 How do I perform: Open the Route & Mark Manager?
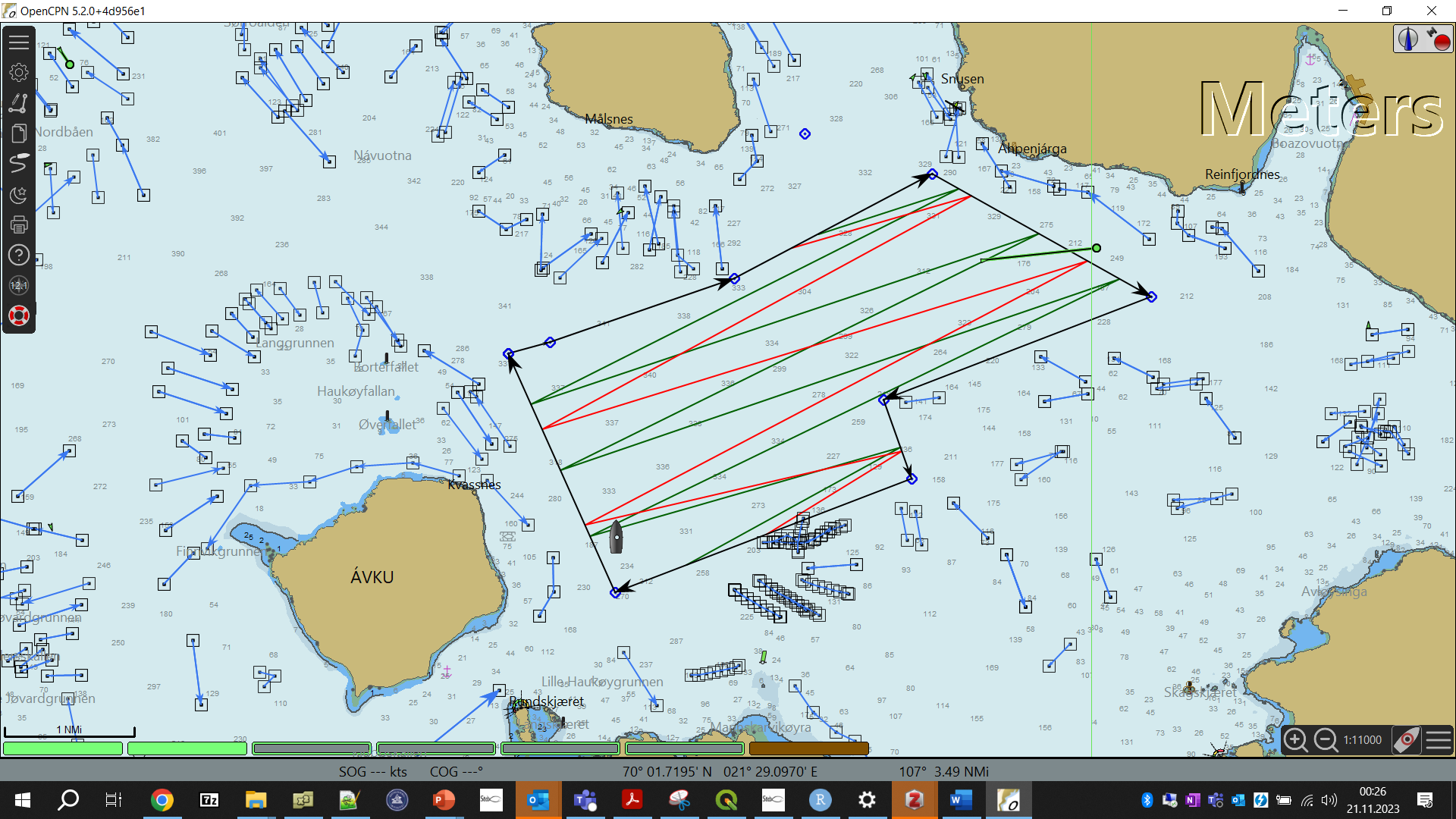pyautogui.click(x=19, y=133)
